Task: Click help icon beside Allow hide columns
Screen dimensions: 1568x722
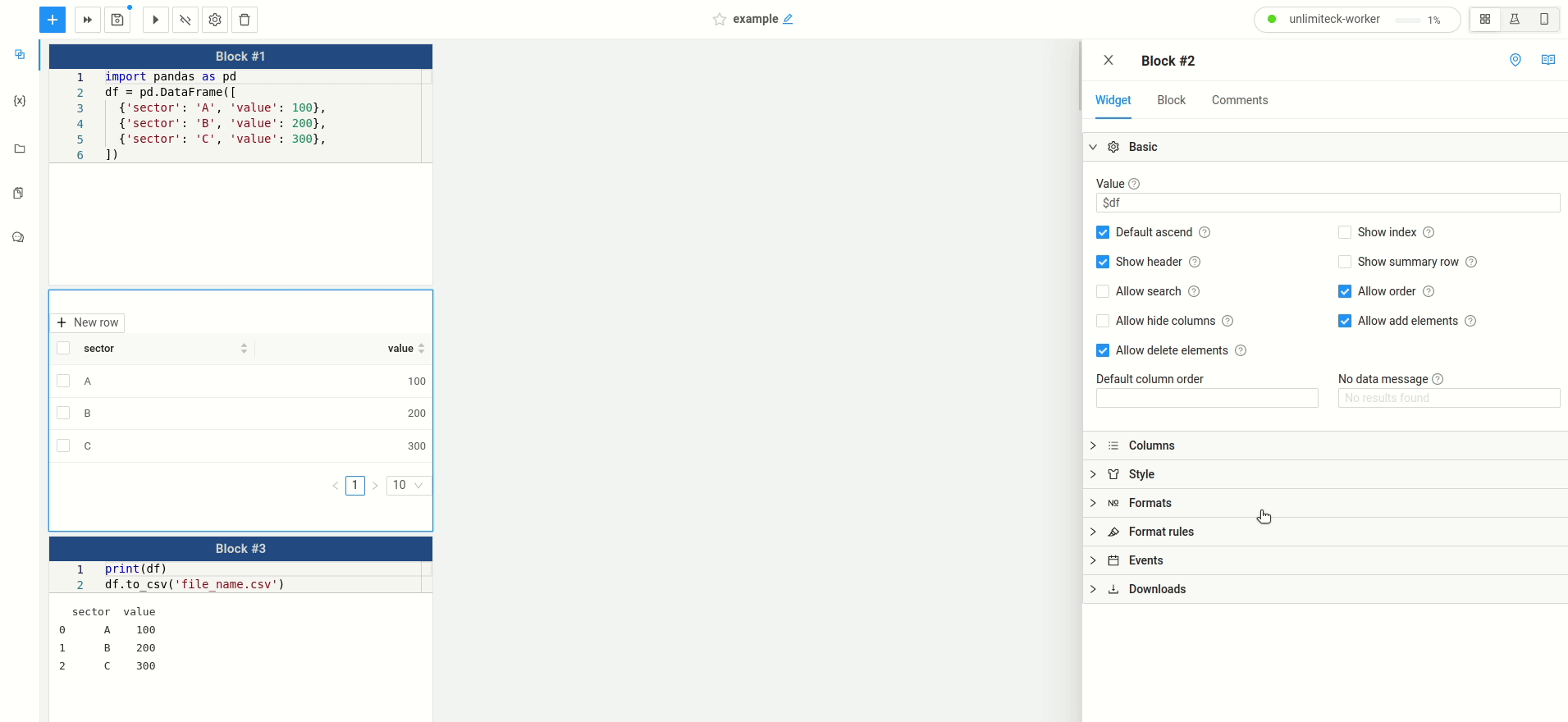Action: (1227, 321)
